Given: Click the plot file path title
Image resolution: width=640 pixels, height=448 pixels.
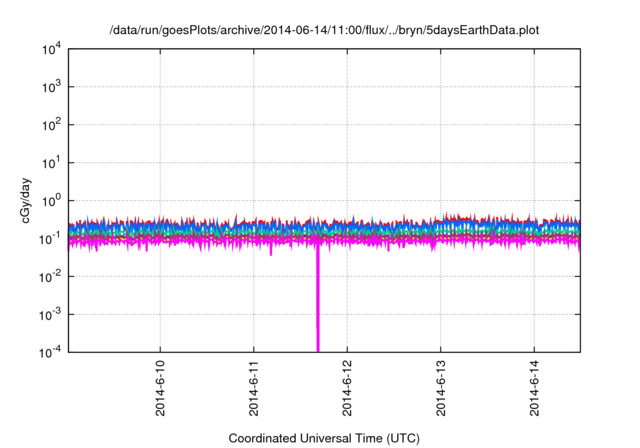Looking at the screenshot, I should [326, 28].
